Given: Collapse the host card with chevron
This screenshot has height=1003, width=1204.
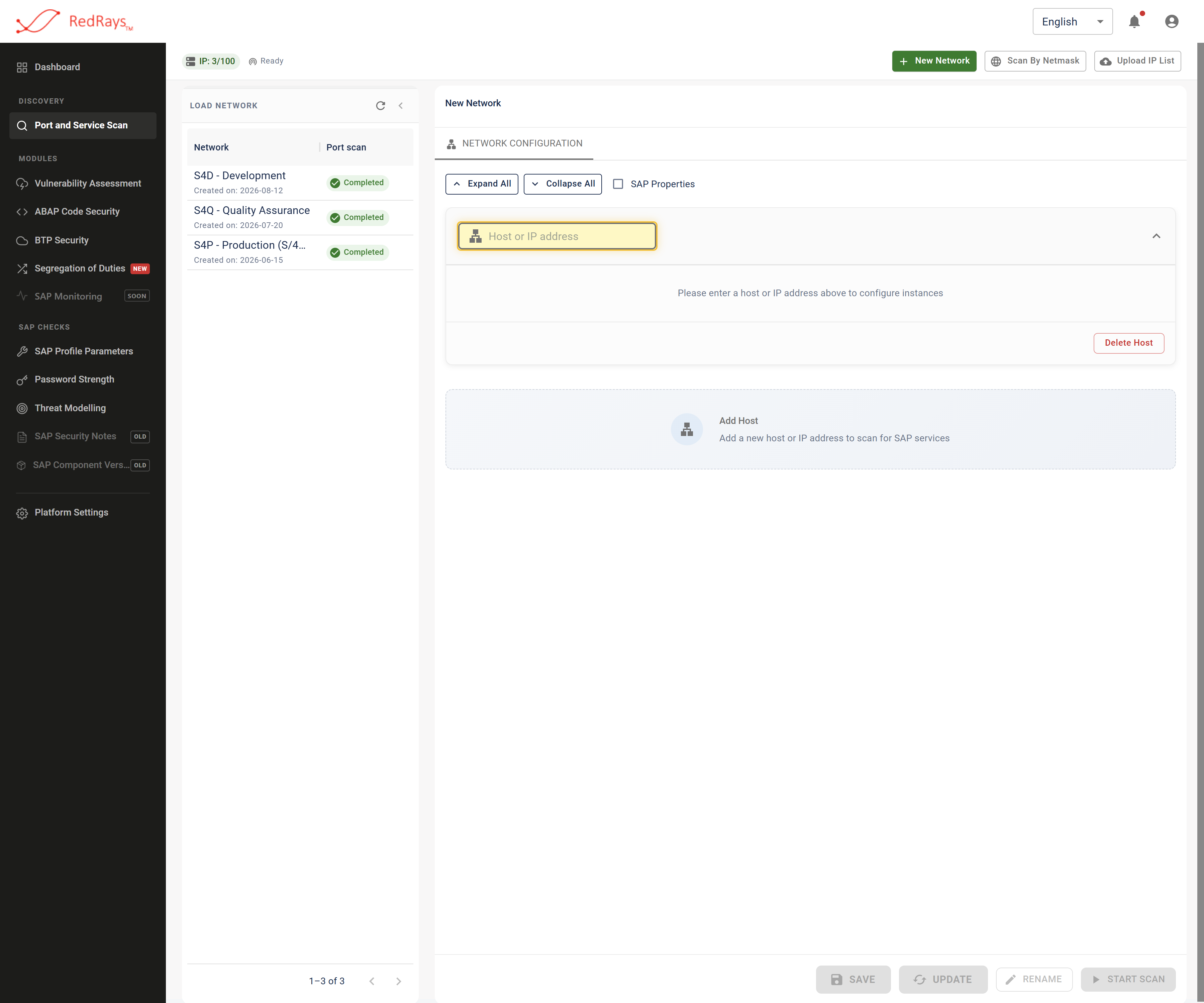Looking at the screenshot, I should point(1157,236).
